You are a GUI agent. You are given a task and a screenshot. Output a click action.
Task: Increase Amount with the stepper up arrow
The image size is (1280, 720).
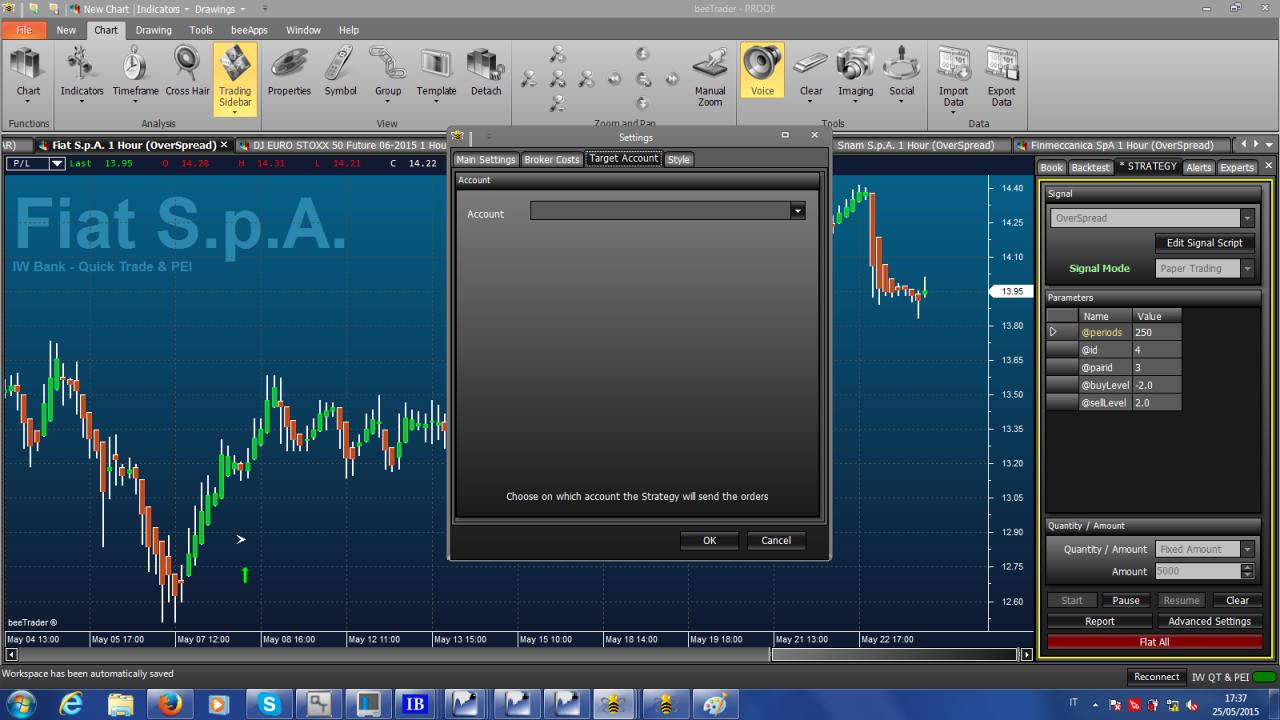[1247, 568]
